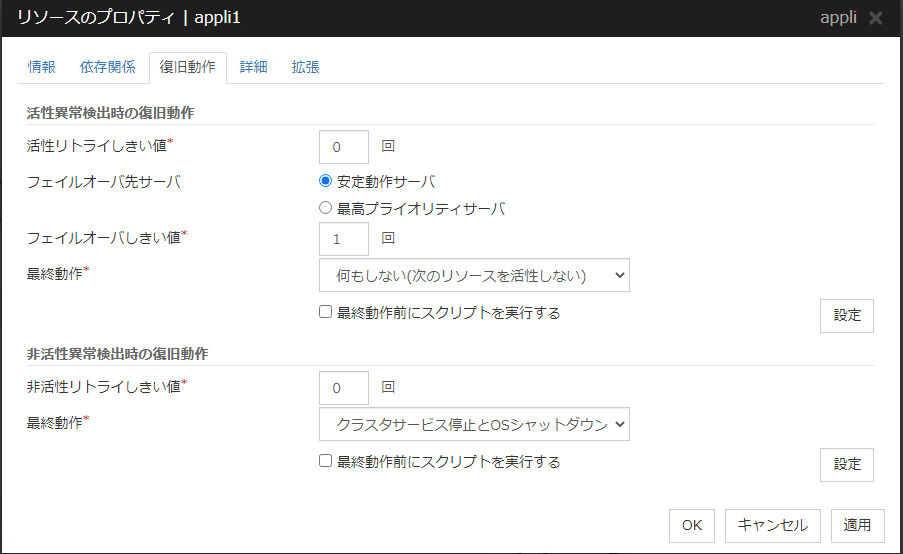903x554 pixels.
Task: Click the 活性リトライしきい値 input field
Action: pyautogui.click(x=343, y=147)
